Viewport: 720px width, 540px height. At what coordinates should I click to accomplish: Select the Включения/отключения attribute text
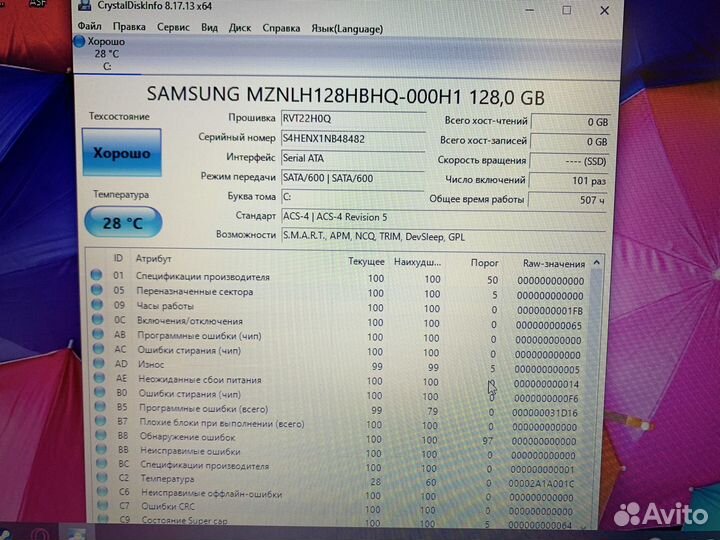click(190, 321)
